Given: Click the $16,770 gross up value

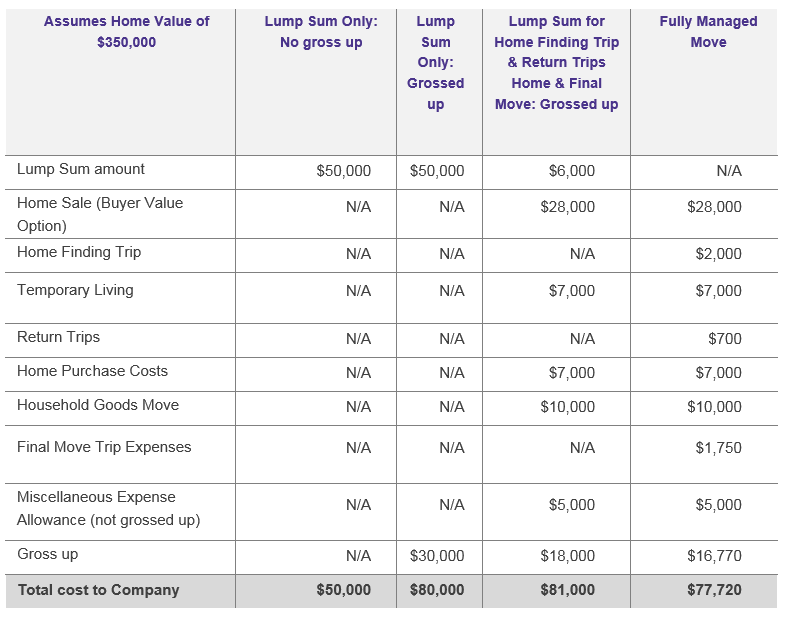Looking at the screenshot, I should click(x=715, y=556).
